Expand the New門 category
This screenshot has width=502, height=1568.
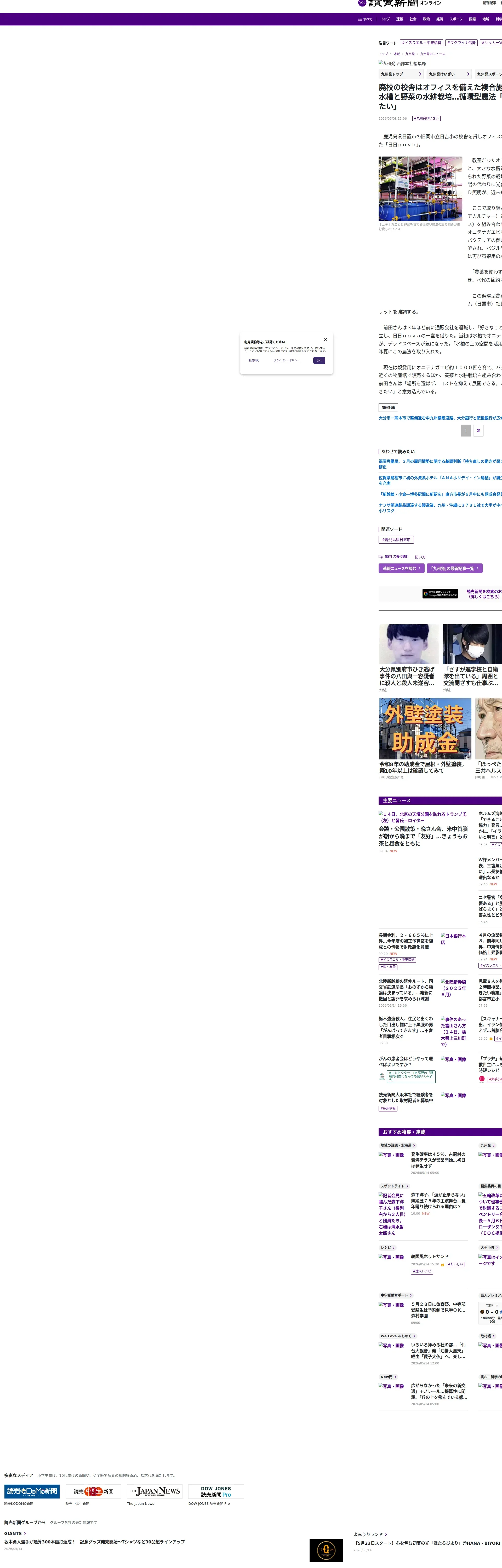(x=388, y=1377)
